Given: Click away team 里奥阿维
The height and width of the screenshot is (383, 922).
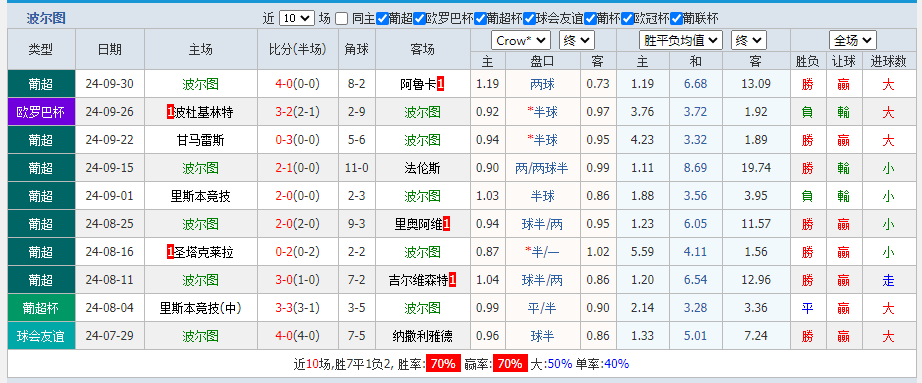Looking at the screenshot, I should pos(418,224).
